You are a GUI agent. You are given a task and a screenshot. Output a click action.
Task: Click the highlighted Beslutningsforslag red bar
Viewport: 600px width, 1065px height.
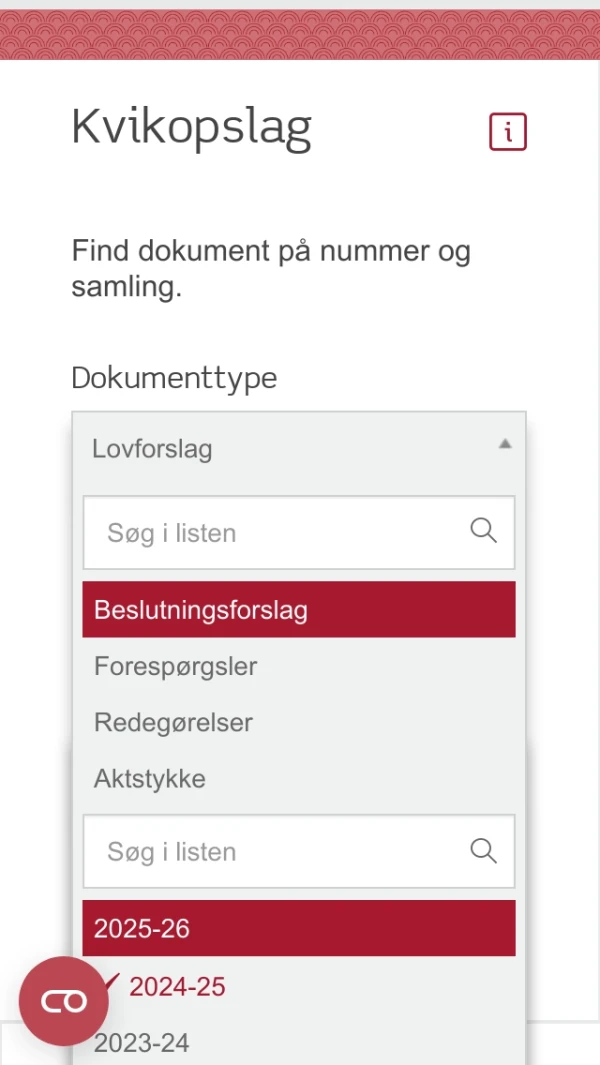pos(298,609)
